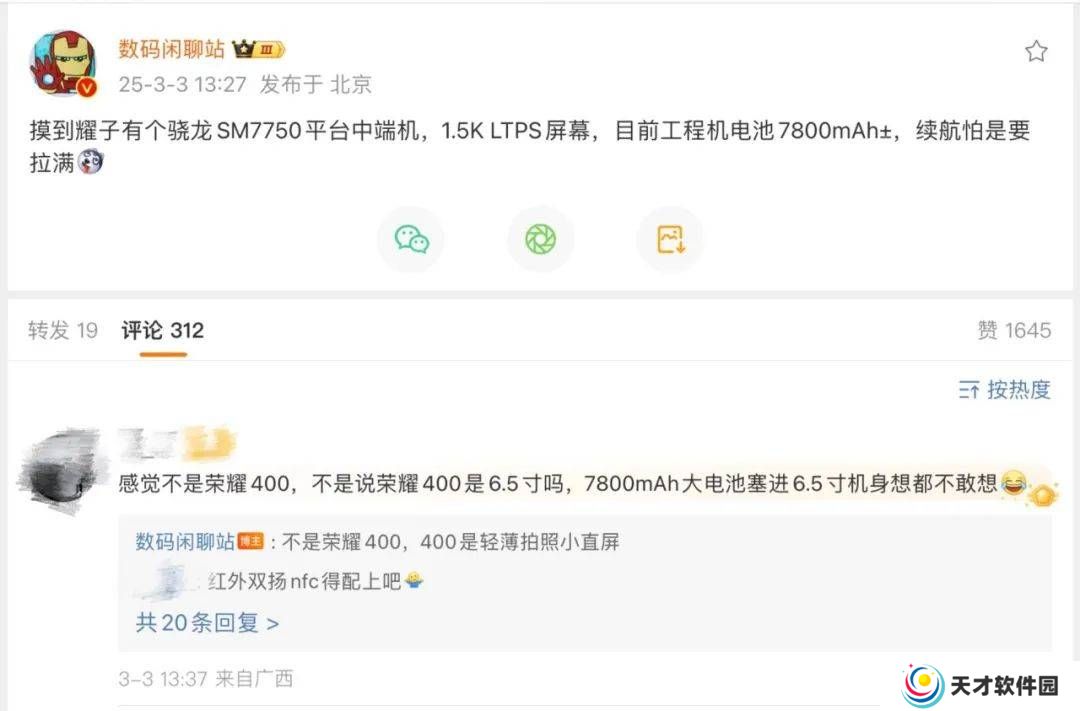Open 按热度 sort order dropdown
This screenshot has height=711, width=1080.
click(1004, 390)
